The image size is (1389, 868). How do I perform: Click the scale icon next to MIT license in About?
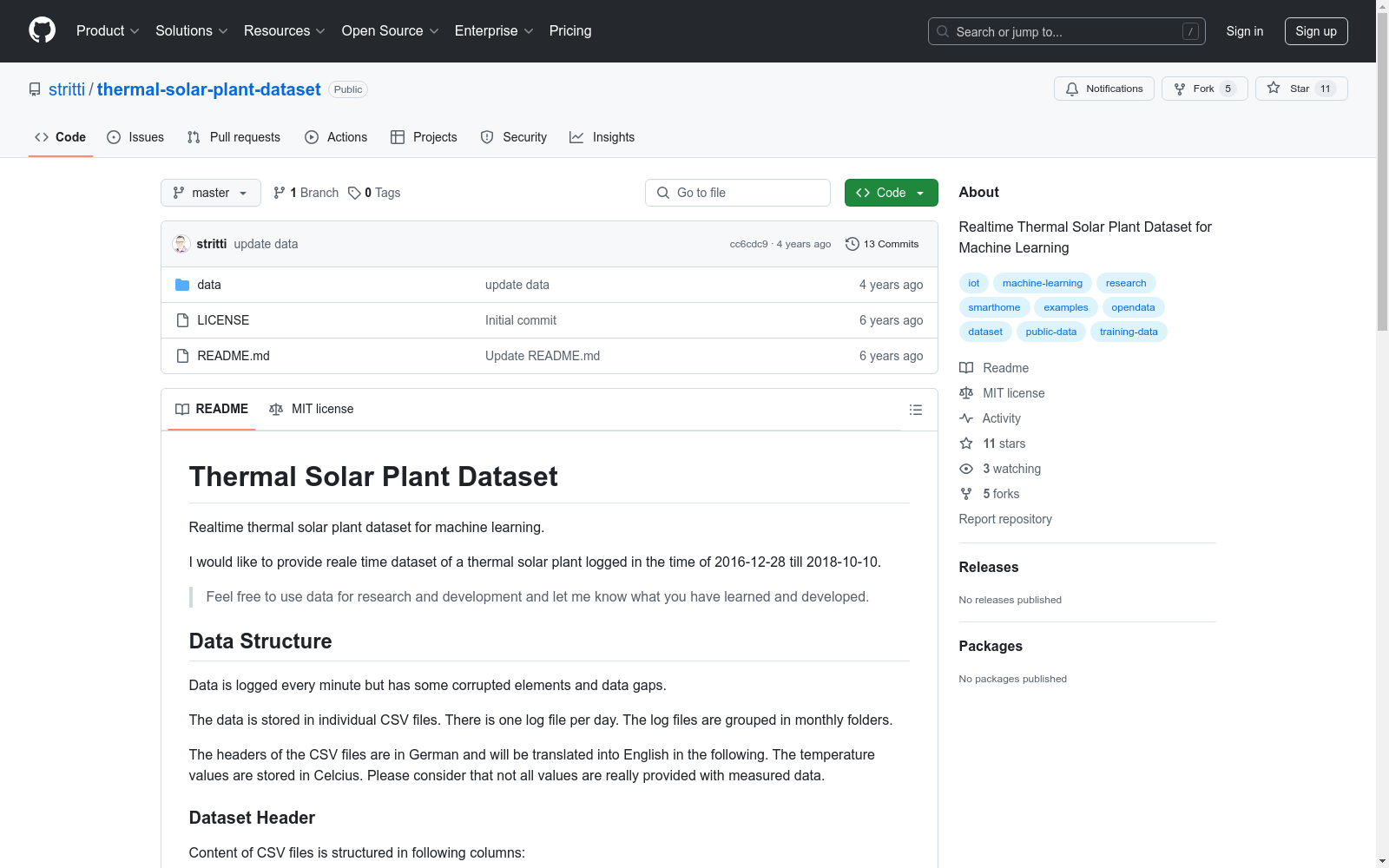[966, 393]
